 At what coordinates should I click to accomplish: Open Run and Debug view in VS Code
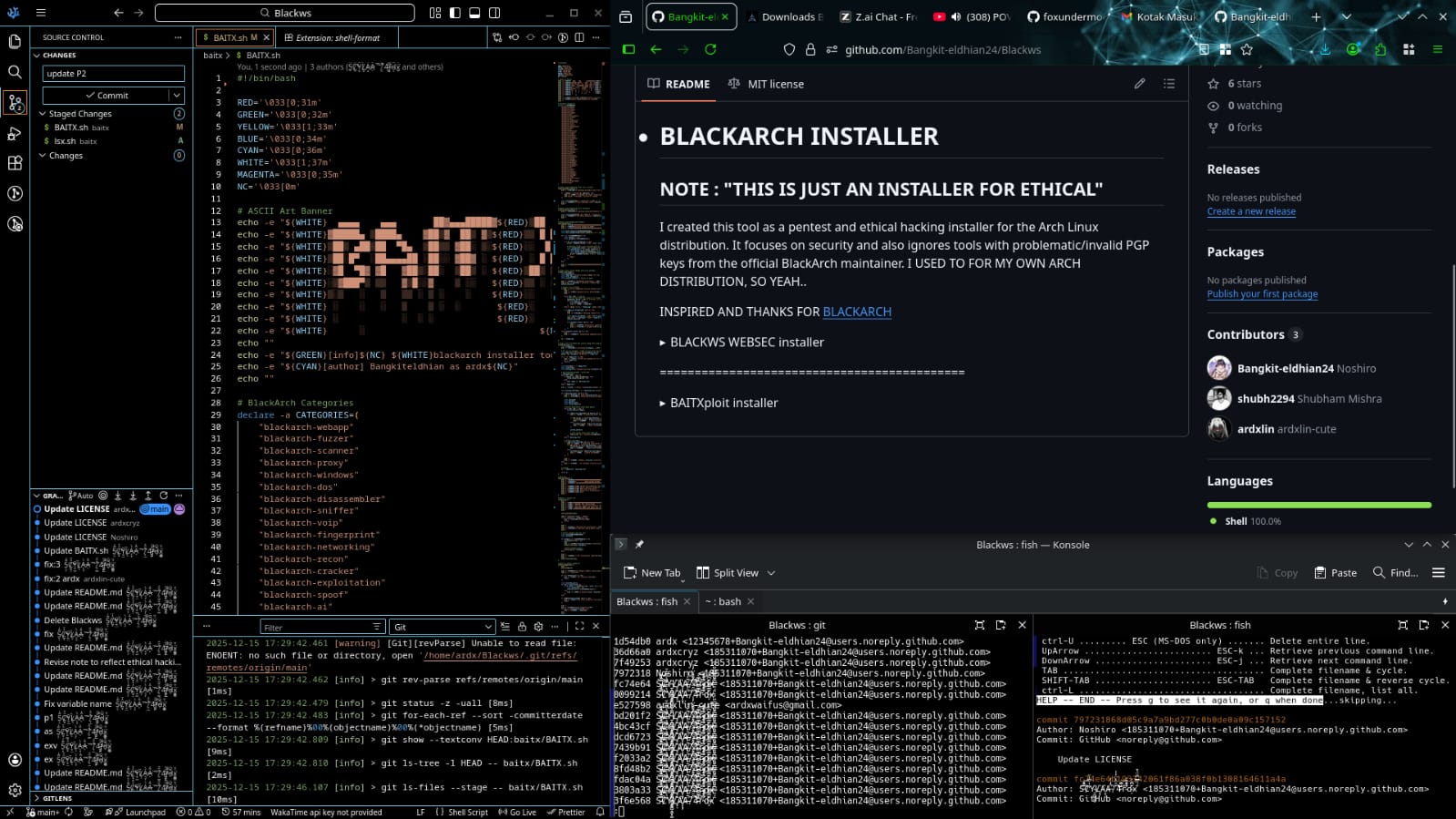pyautogui.click(x=15, y=133)
